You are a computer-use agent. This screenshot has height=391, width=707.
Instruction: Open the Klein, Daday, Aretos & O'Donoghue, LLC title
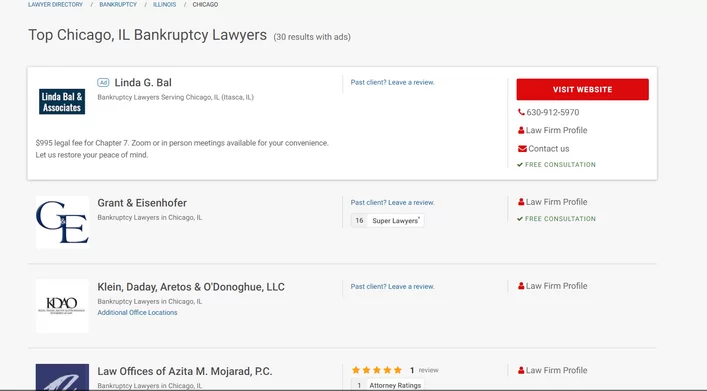(x=191, y=287)
